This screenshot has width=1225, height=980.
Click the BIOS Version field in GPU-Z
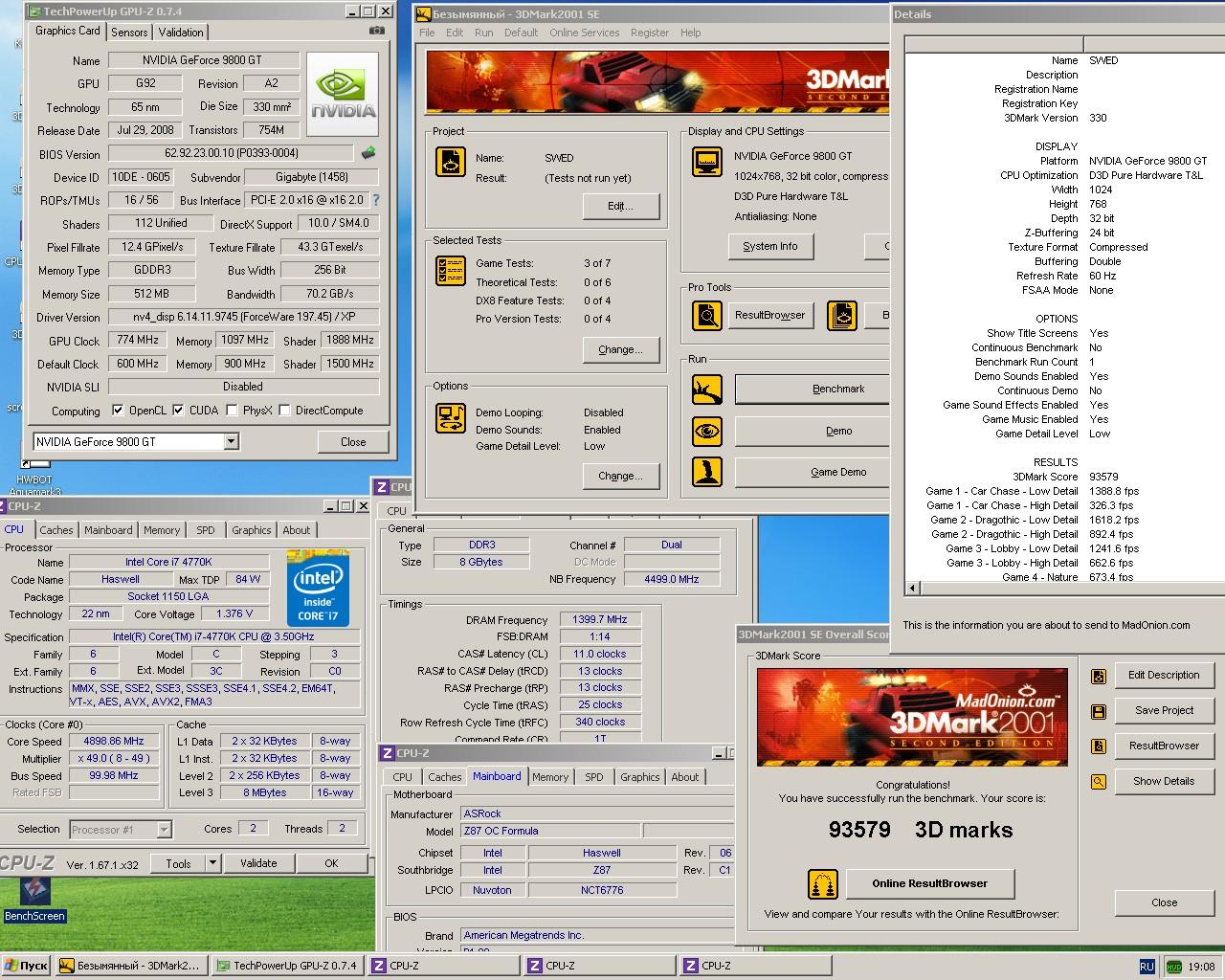[232, 153]
